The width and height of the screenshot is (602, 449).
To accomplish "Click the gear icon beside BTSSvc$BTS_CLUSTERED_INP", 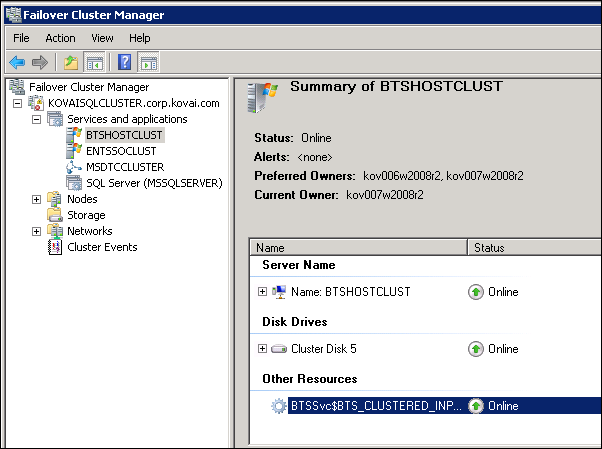I will tap(279, 406).
